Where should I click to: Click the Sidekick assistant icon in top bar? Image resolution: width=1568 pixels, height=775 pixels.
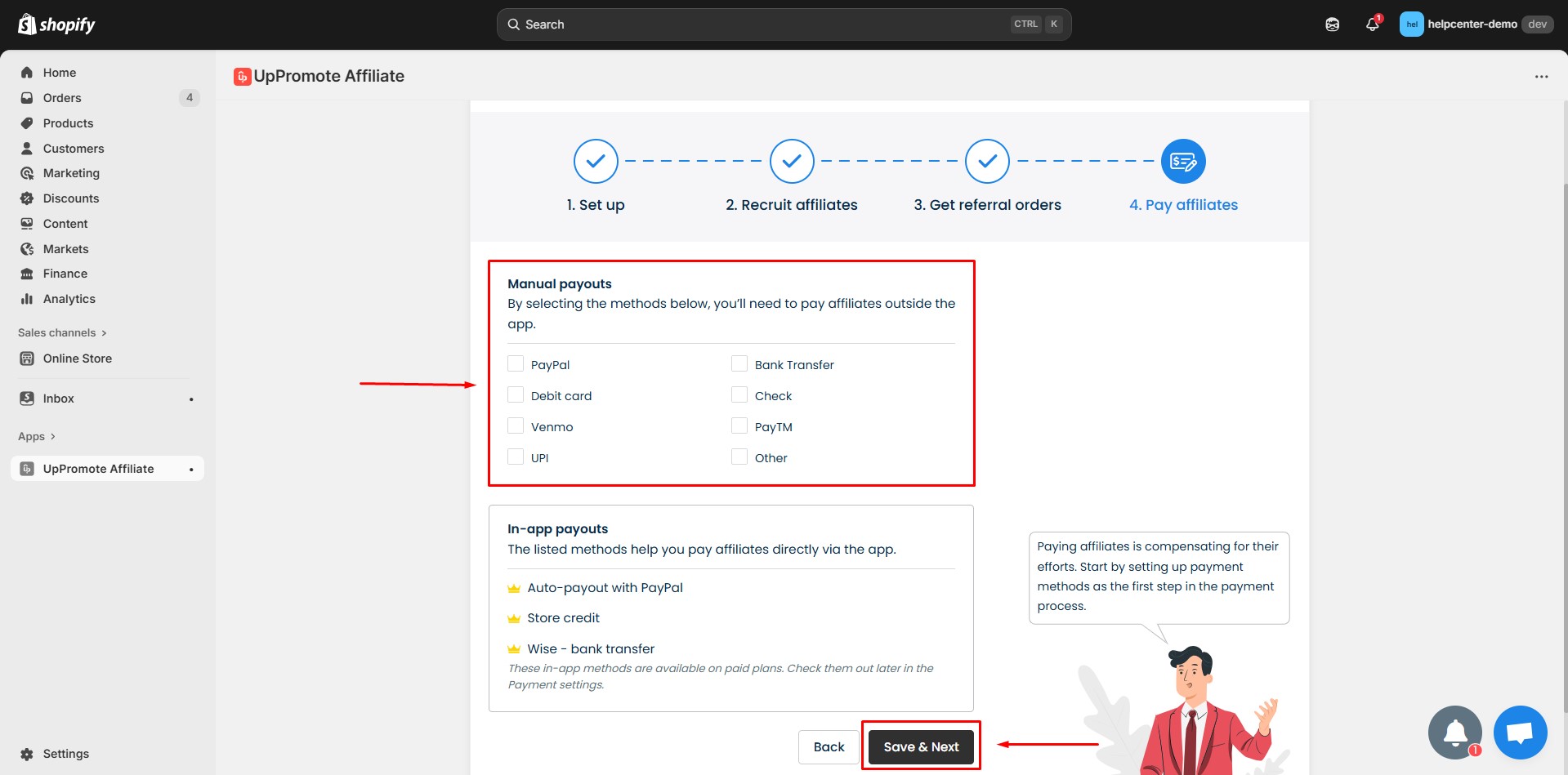[1332, 24]
